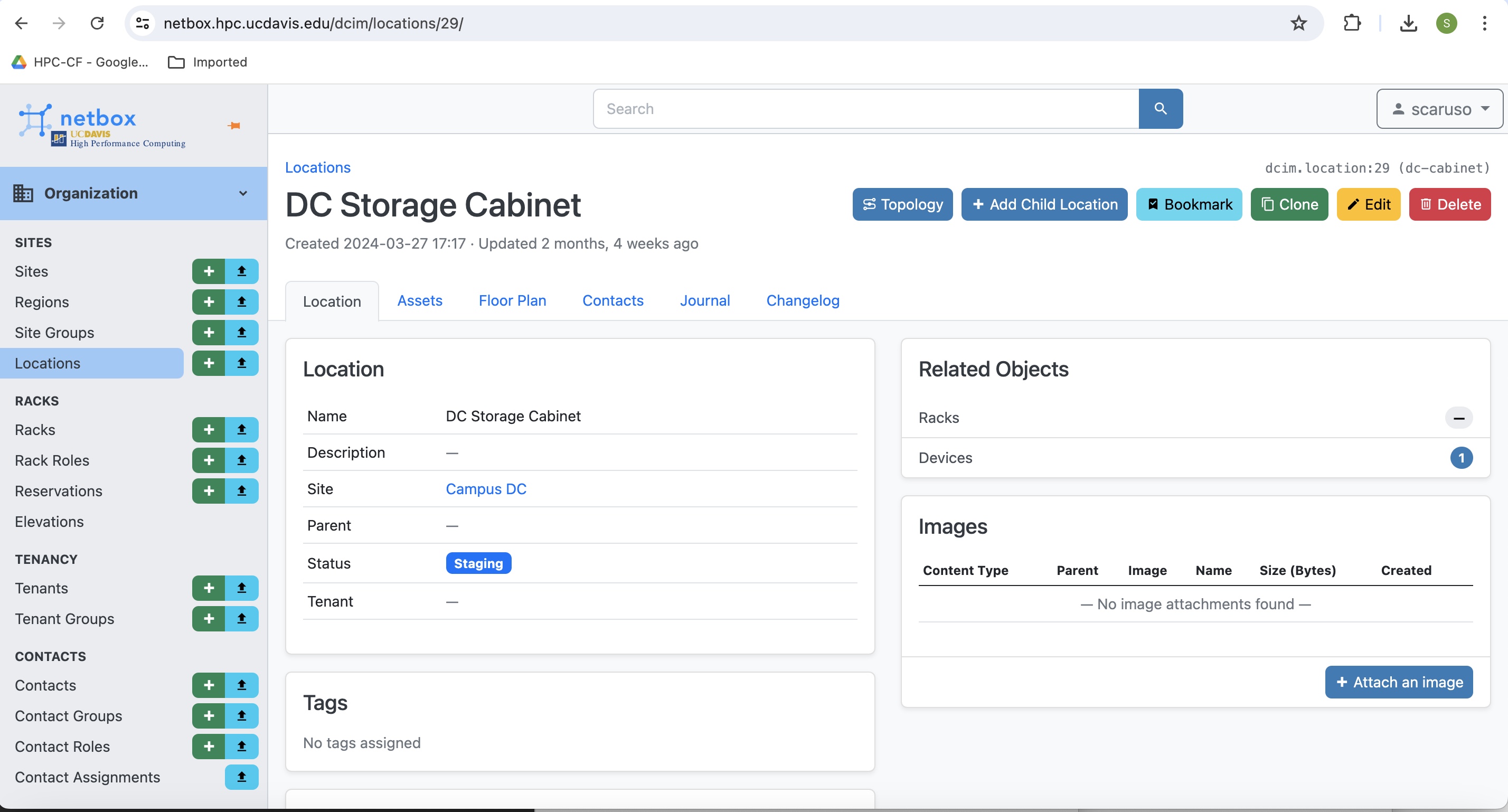Click the Staging status badge

coord(478,563)
